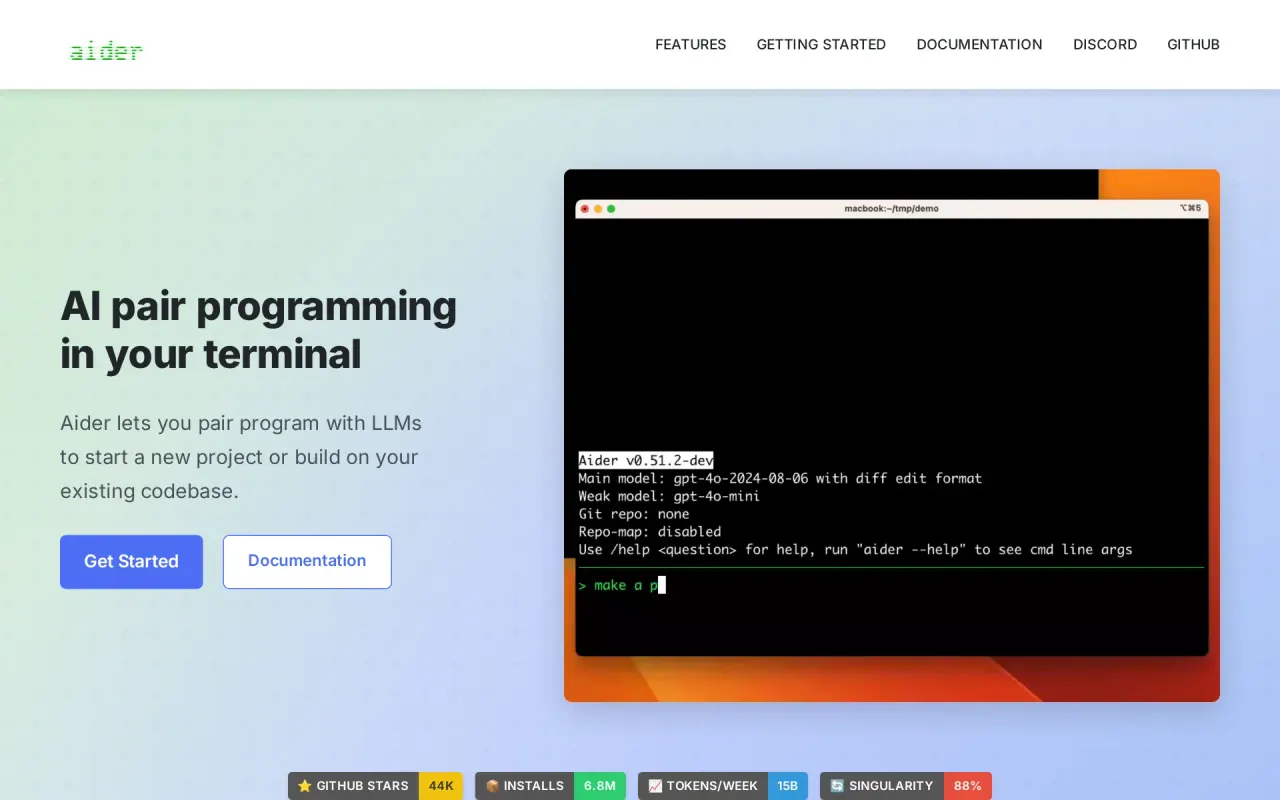Click the terminal title macbook:~/tmp/demo
This screenshot has height=800, width=1280.
pyautogui.click(x=891, y=209)
